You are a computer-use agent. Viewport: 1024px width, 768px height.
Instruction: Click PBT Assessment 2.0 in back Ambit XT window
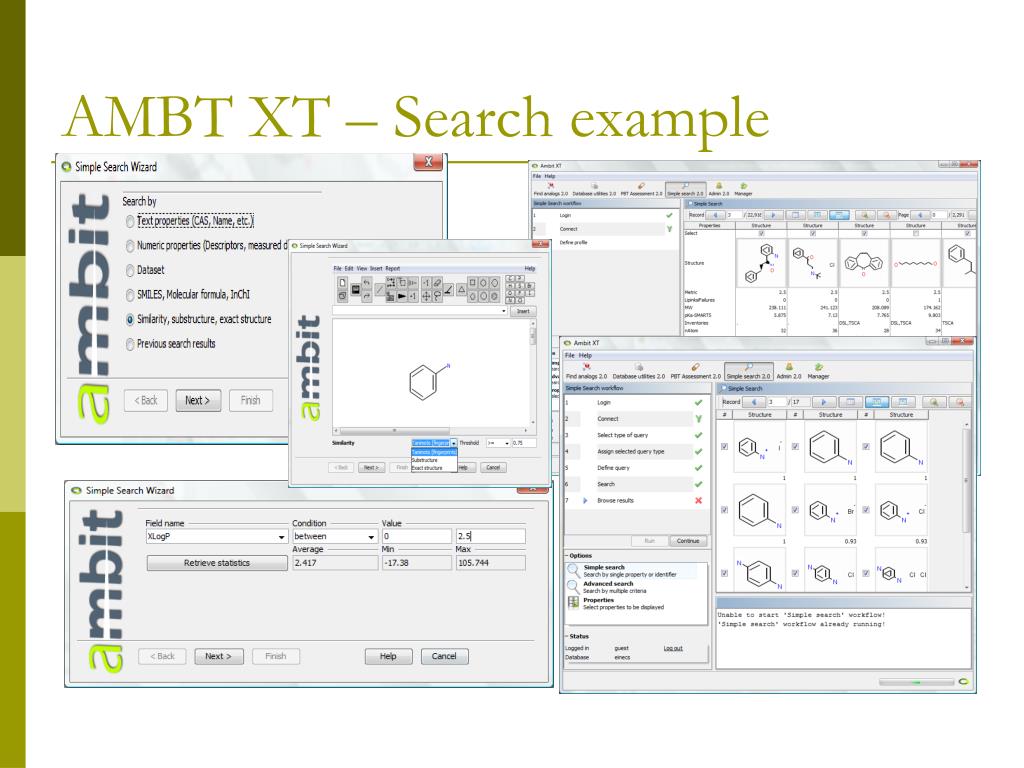(x=641, y=190)
